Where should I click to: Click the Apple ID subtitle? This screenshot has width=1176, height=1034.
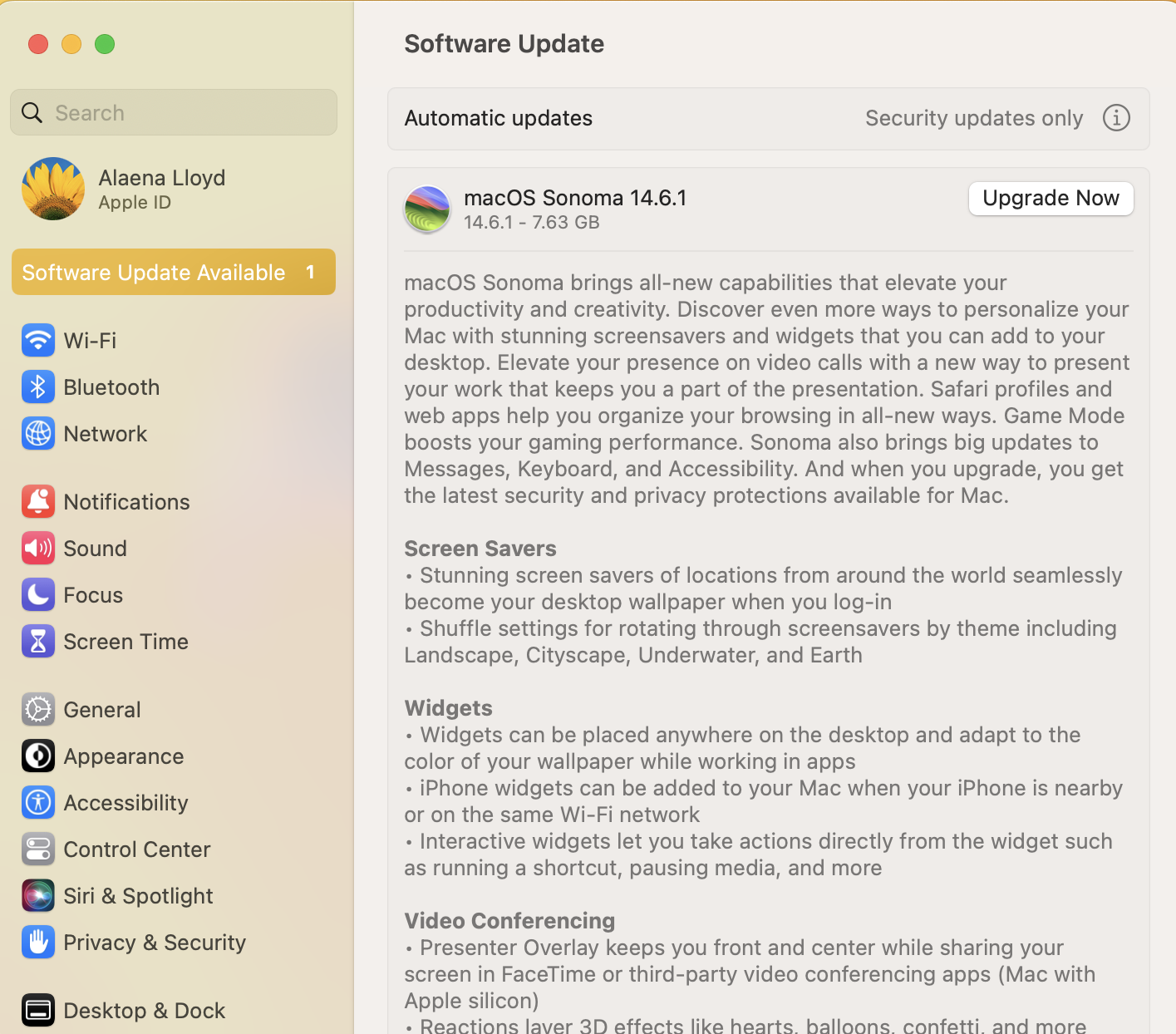135,203
